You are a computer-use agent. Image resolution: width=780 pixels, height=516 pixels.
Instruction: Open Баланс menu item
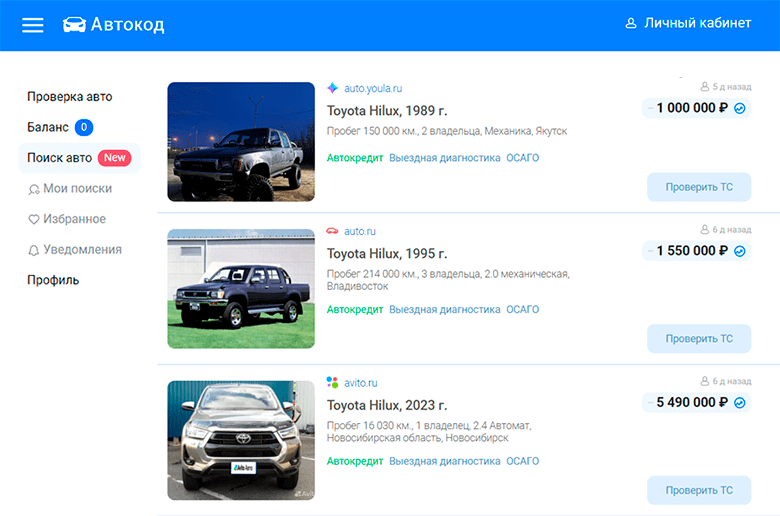tap(48, 127)
